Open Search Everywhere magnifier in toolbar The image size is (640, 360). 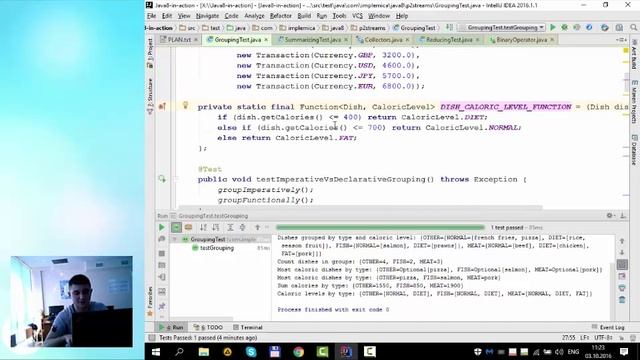point(633,27)
